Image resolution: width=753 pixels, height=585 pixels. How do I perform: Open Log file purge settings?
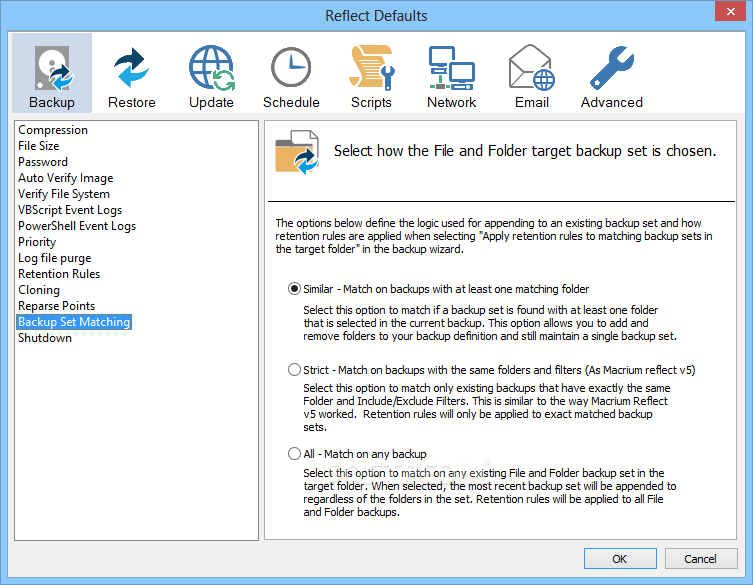pos(55,258)
